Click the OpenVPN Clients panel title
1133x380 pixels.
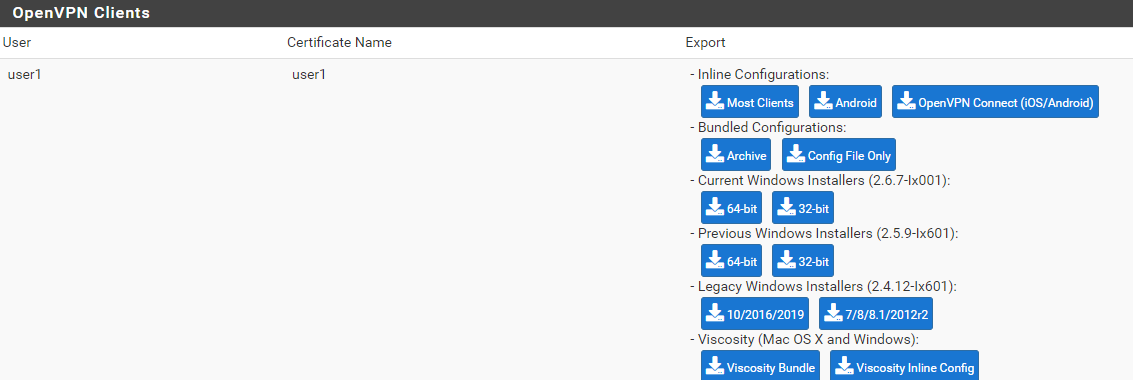pos(81,13)
